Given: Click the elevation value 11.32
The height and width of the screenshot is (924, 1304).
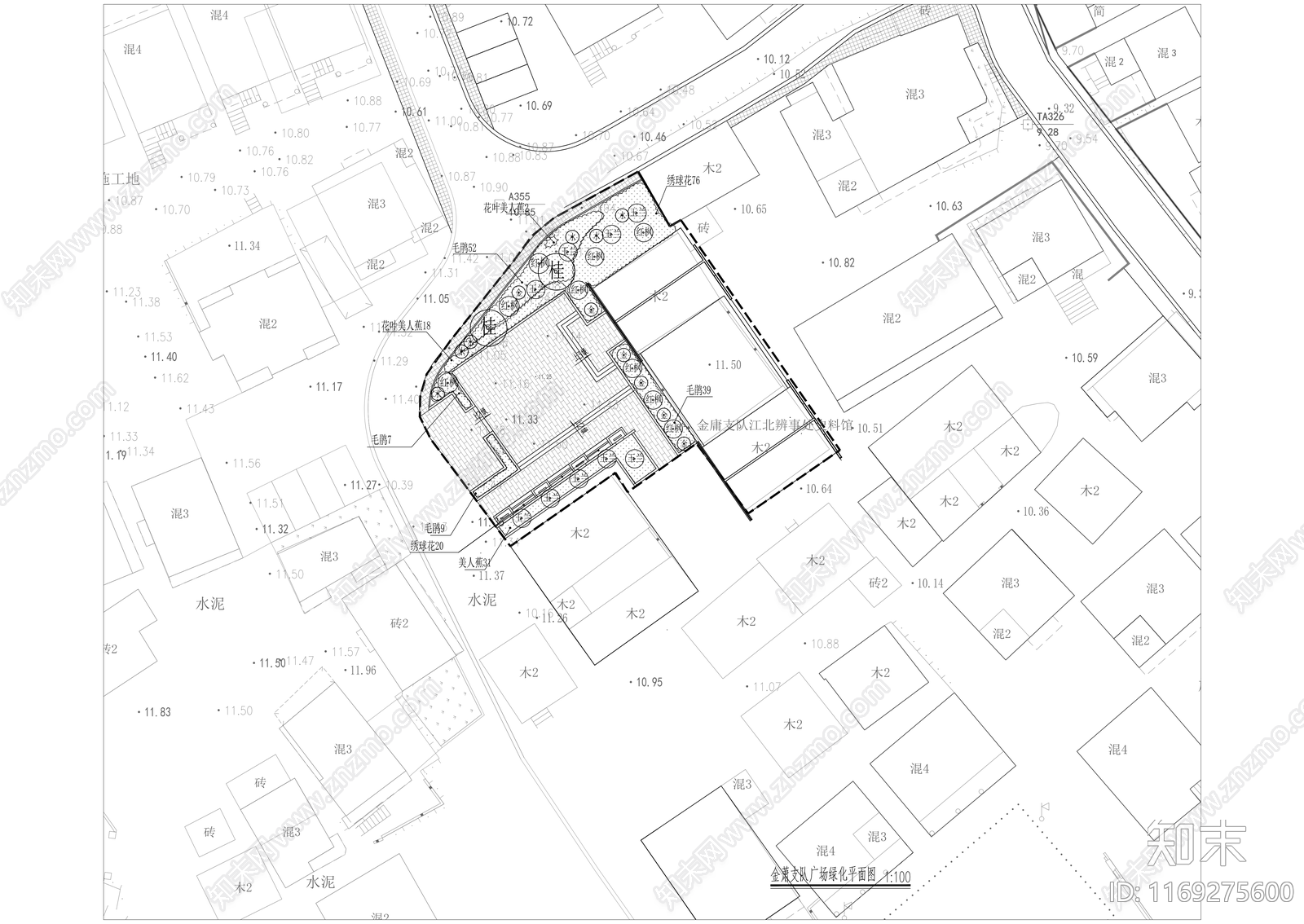Looking at the screenshot, I should pos(275,529).
